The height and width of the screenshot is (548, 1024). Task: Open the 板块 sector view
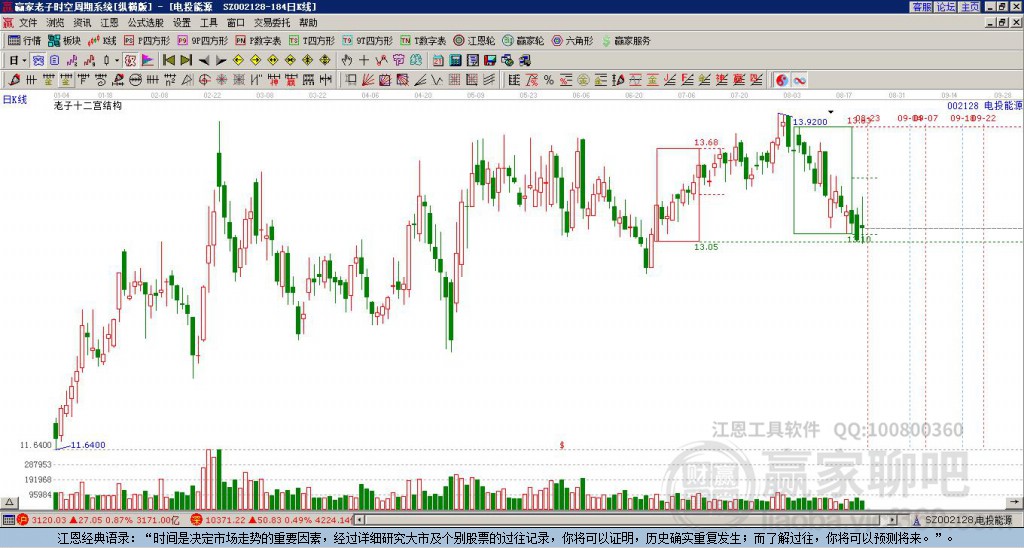(64, 40)
